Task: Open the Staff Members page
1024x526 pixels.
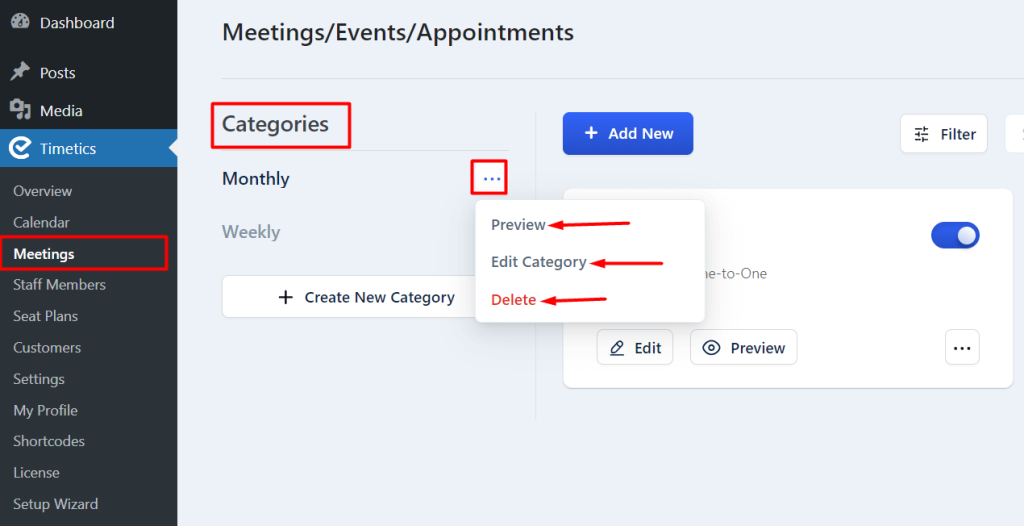Action: [59, 284]
